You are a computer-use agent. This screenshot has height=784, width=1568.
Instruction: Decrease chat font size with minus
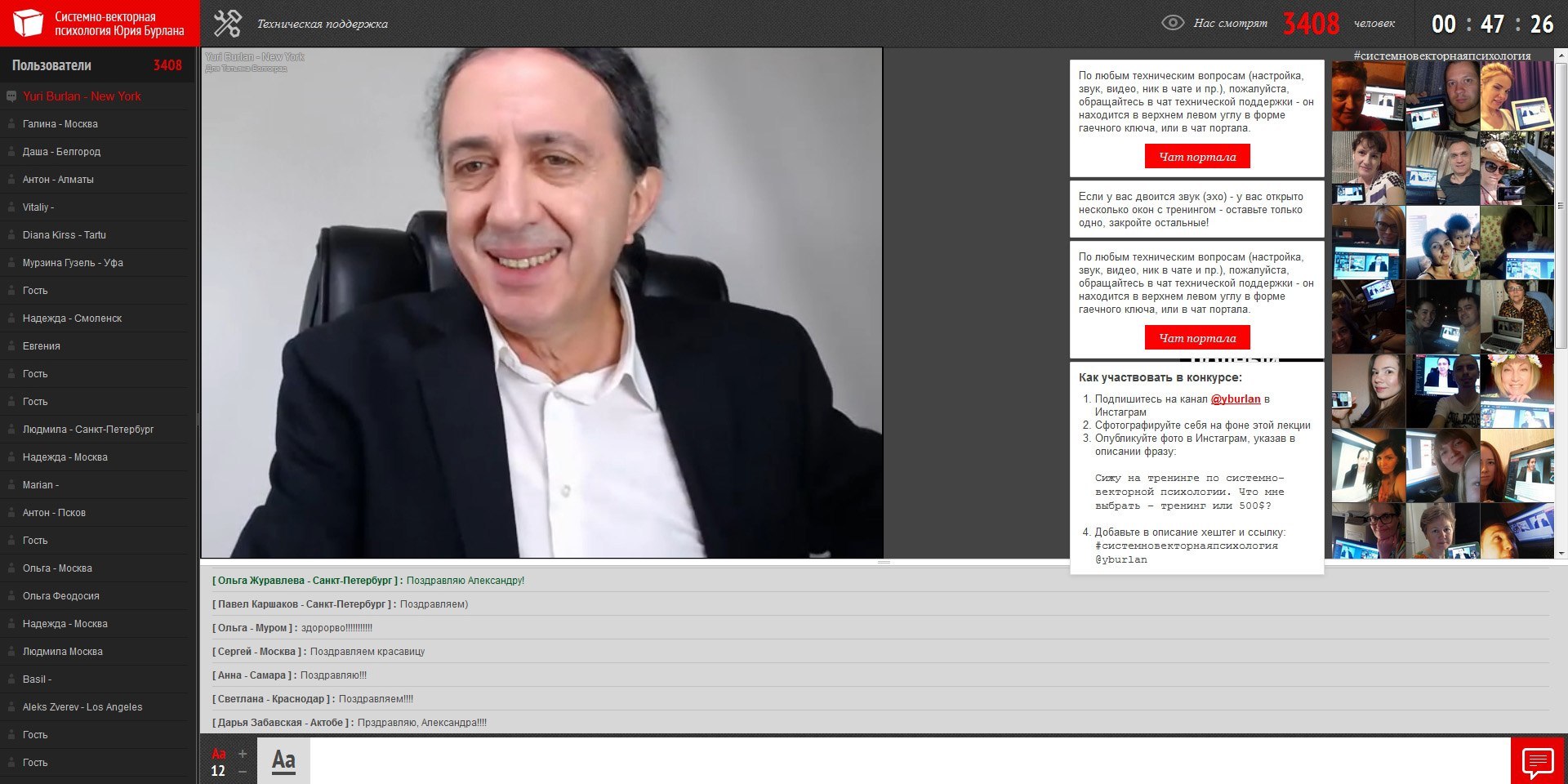(243, 771)
